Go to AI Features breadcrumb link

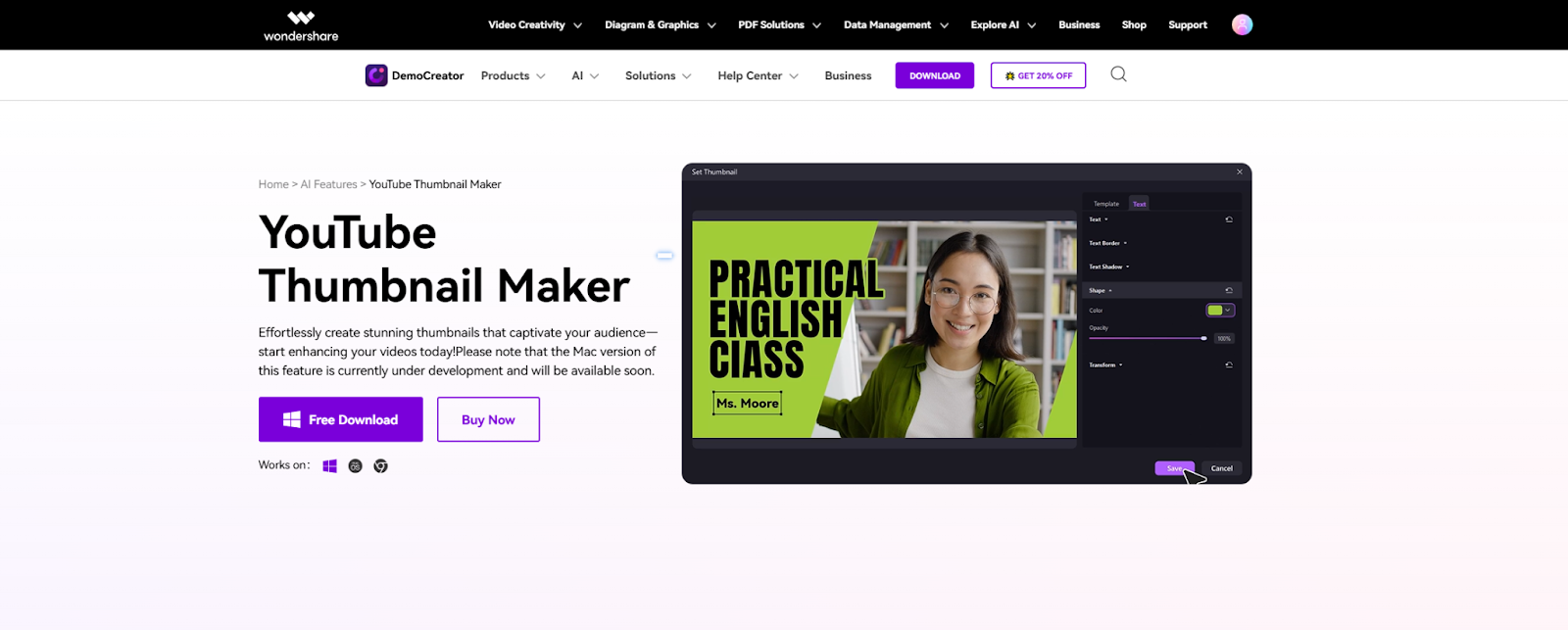(x=328, y=184)
